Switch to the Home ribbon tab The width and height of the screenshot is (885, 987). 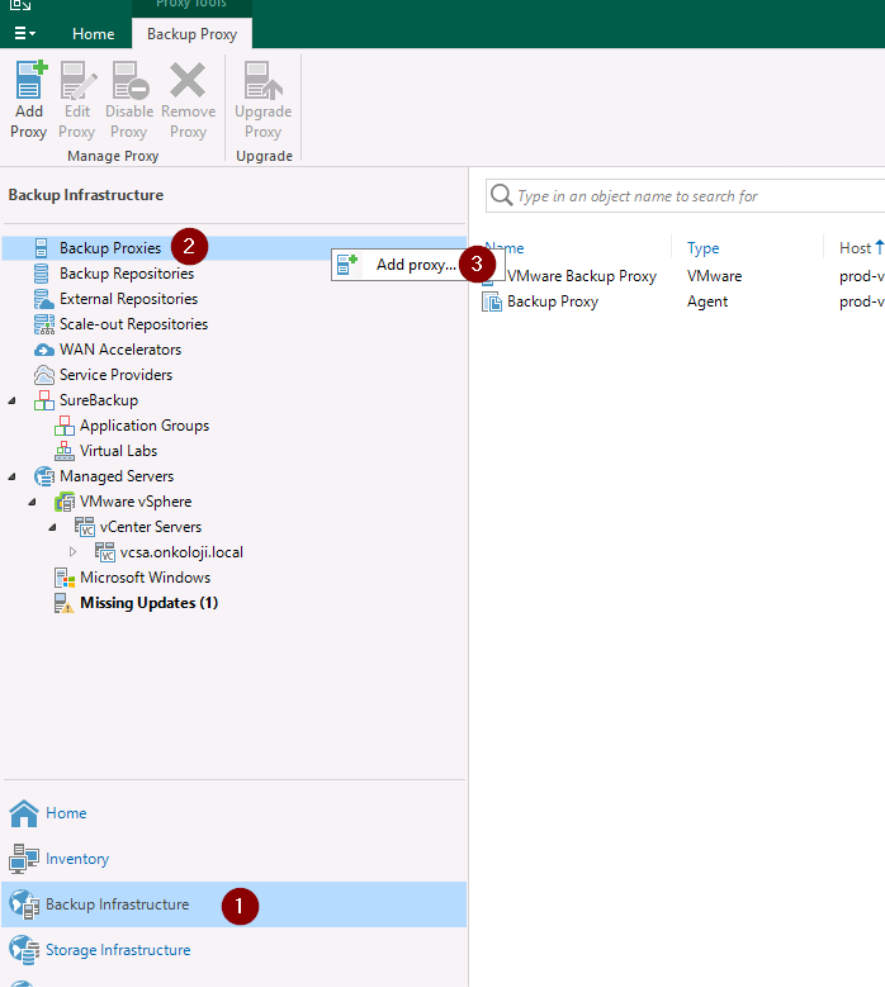click(x=93, y=34)
